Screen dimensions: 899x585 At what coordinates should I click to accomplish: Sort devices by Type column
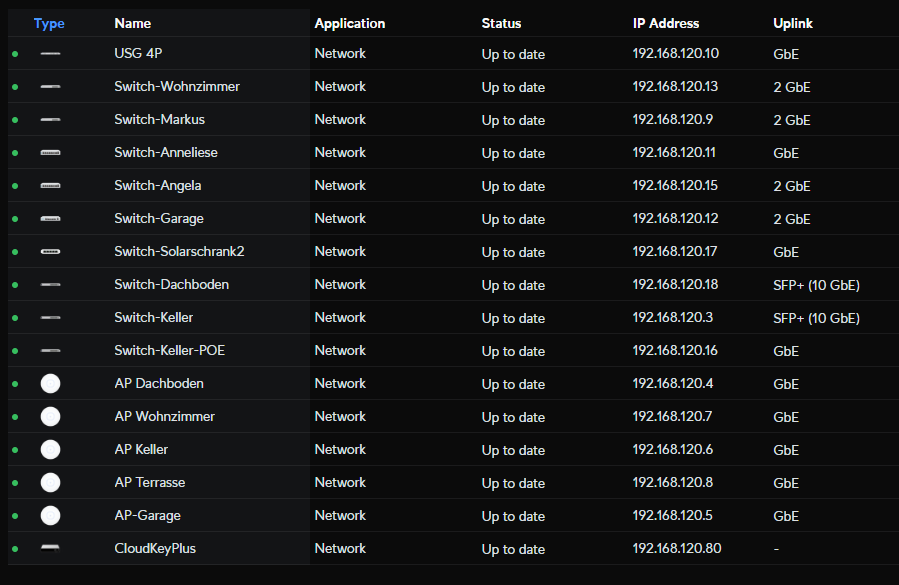[49, 23]
